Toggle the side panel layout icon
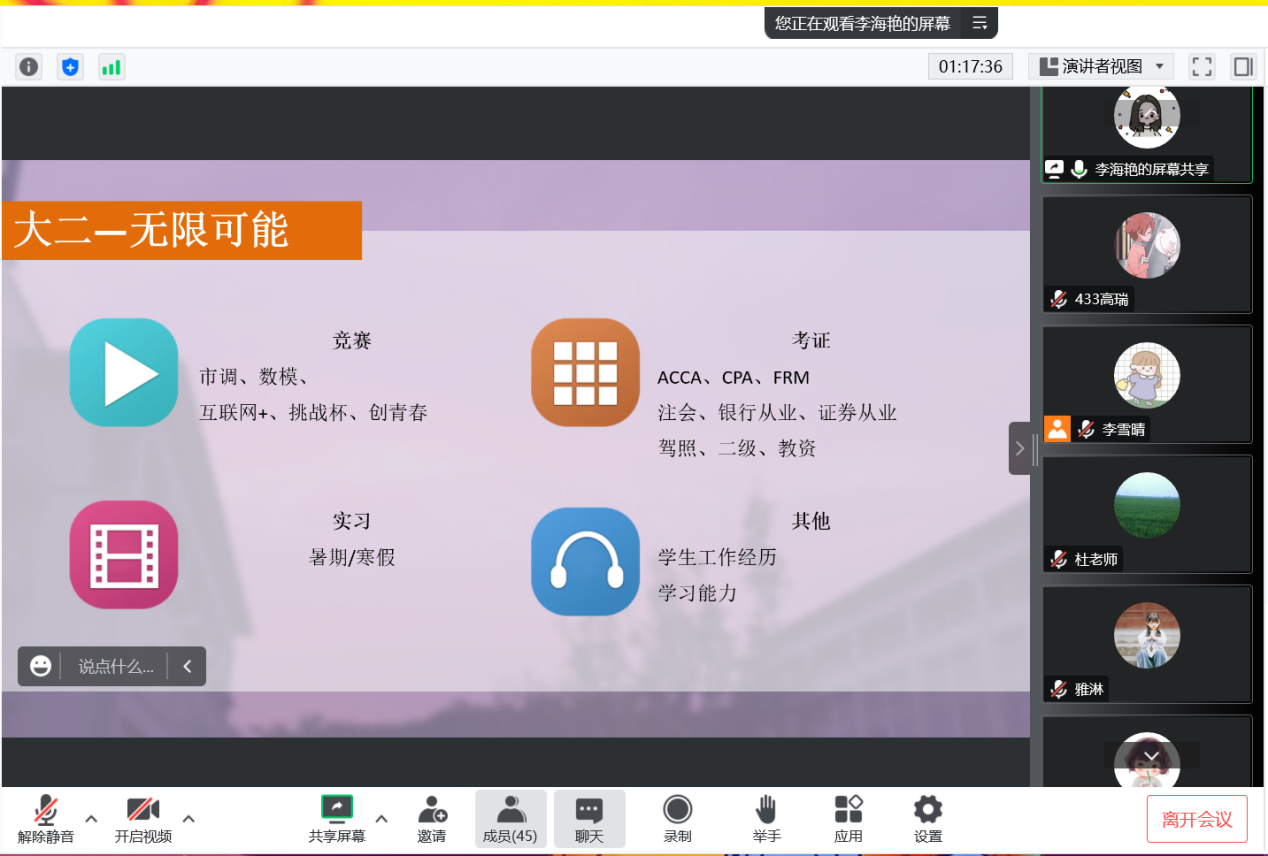This screenshot has height=856, width=1268. point(1243,67)
